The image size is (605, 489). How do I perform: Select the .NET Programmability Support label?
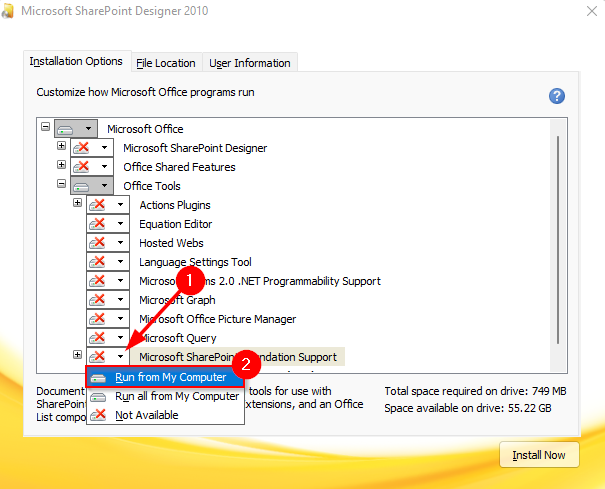click(260, 281)
